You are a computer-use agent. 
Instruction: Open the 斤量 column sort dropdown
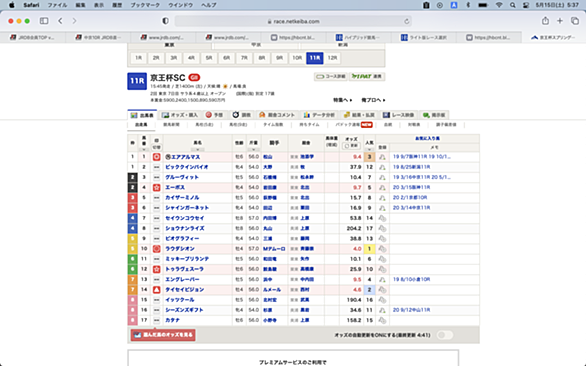pyautogui.click(x=253, y=149)
